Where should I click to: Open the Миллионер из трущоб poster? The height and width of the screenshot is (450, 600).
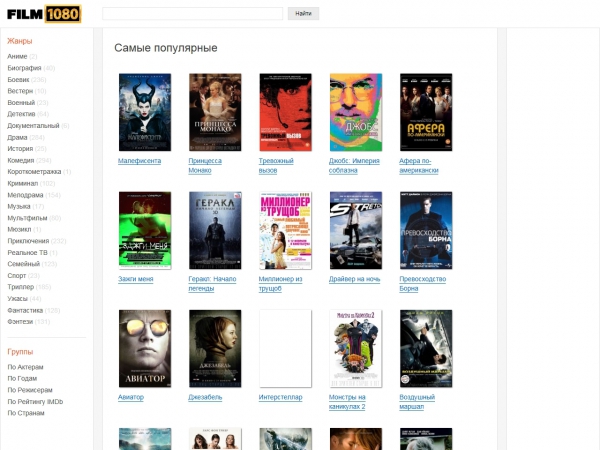click(x=285, y=230)
